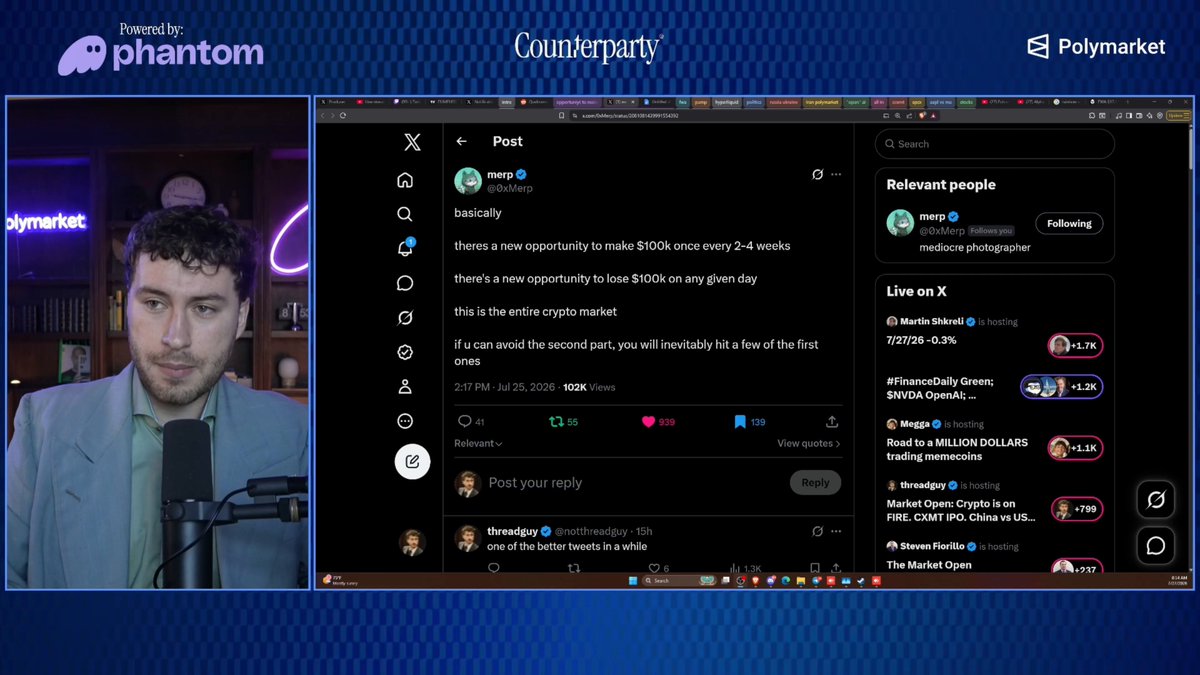Image resolution: width=1200 pixels, height=675 pixels.
Task: Open the Windows Start button on the taskbar
Action: point(632,580)
